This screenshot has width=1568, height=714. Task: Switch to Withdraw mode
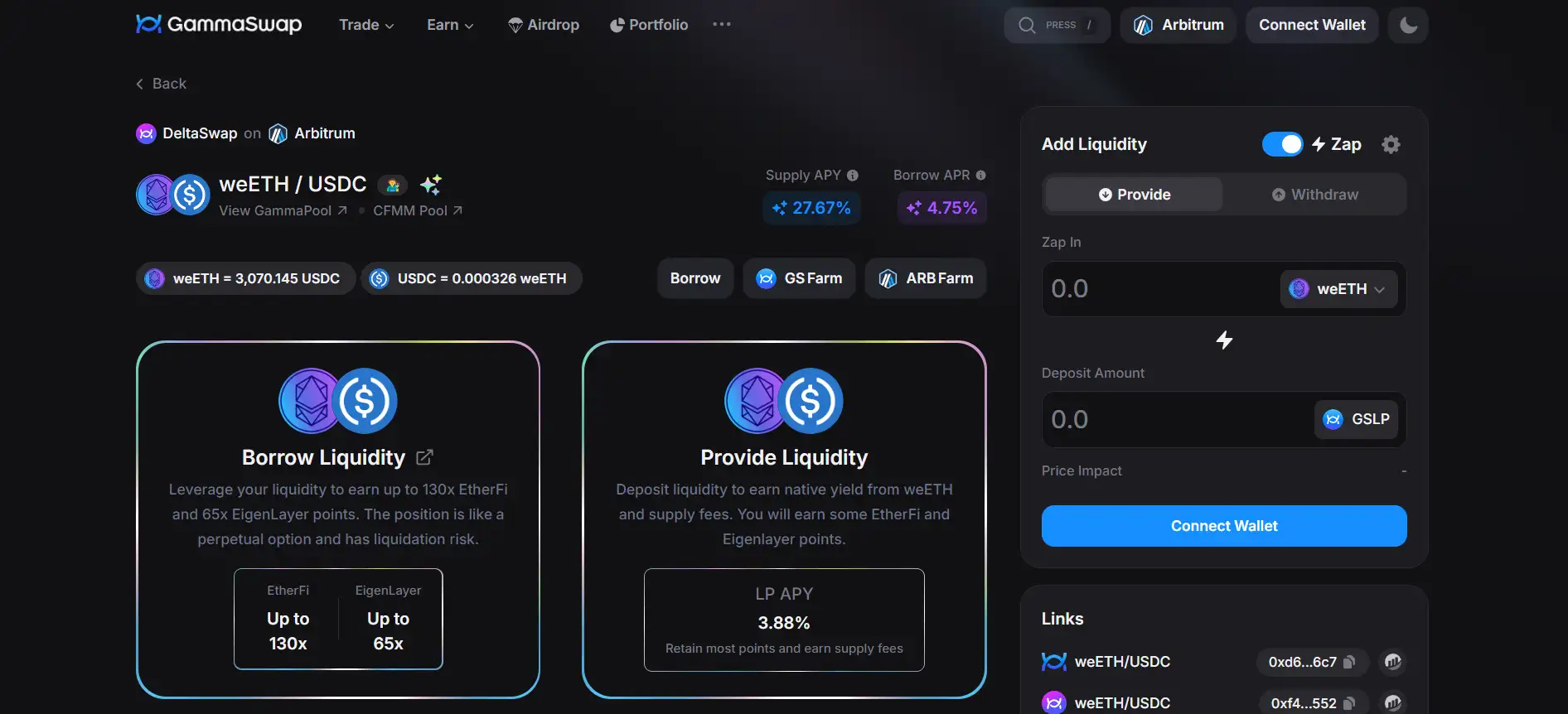(x=1315, y=195)
